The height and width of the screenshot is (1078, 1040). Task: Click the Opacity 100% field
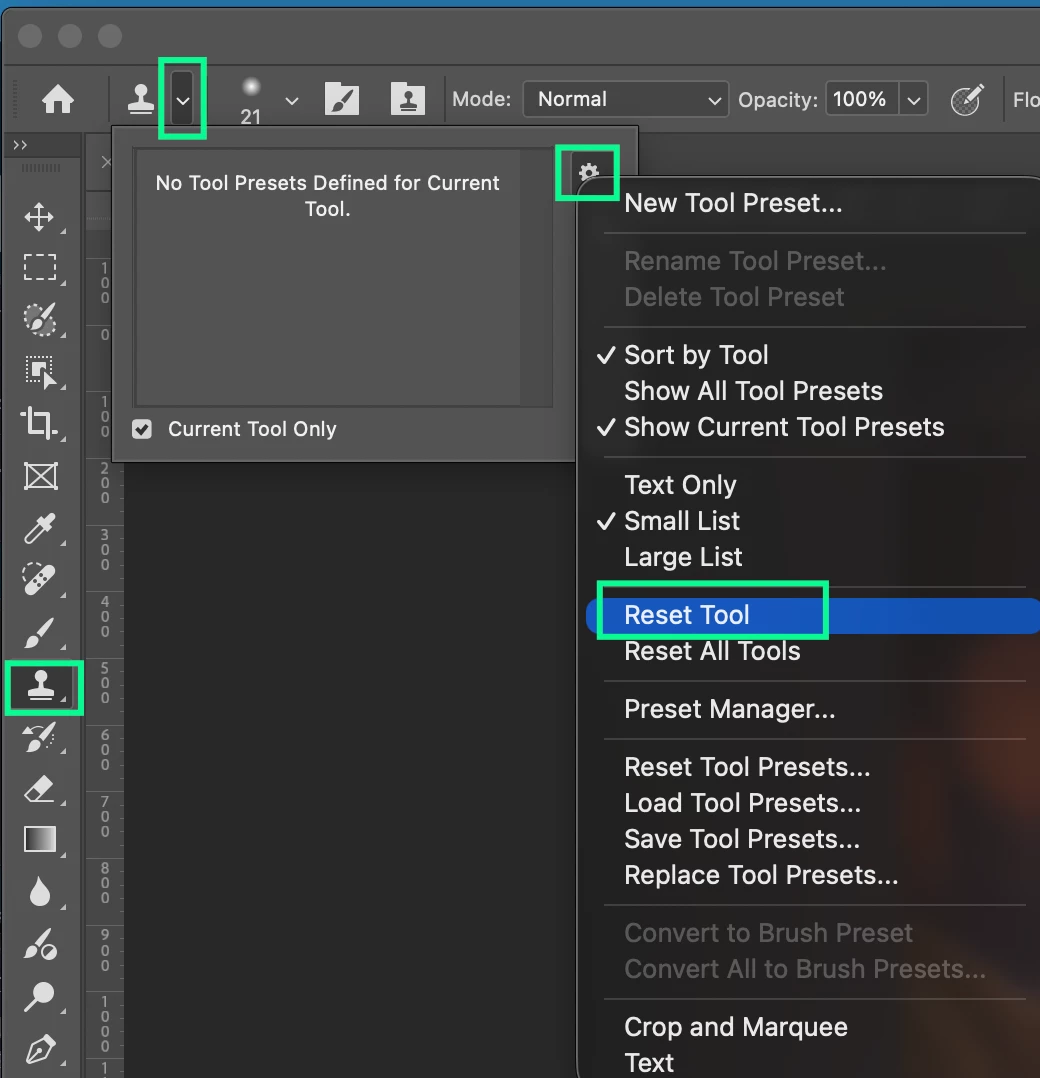(862, 99)
